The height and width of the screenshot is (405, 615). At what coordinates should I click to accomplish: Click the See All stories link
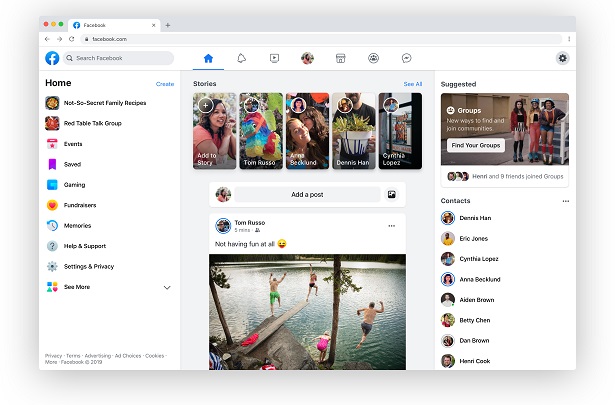click(412, 84)
